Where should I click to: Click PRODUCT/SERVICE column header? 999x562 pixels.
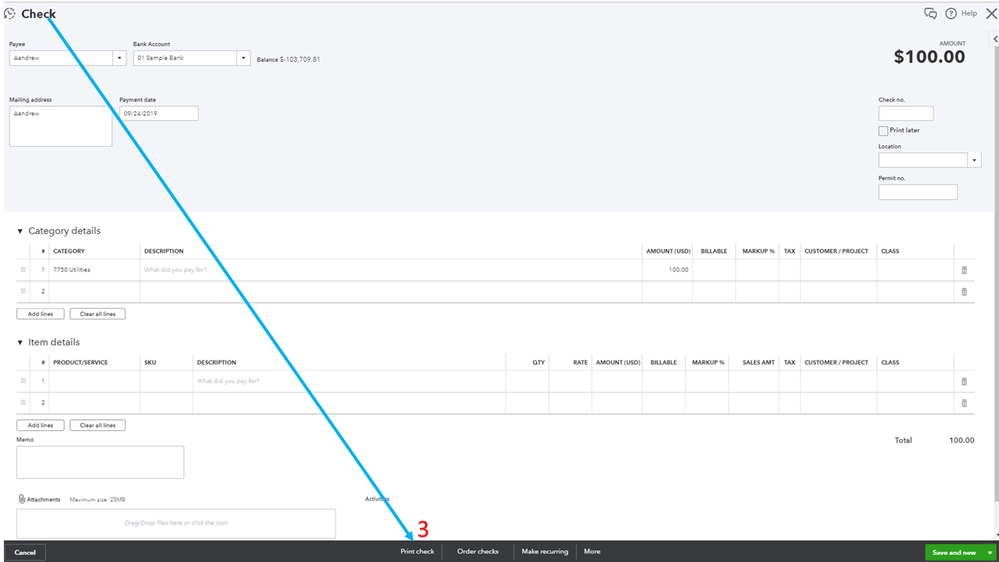[x=80, y=363]
